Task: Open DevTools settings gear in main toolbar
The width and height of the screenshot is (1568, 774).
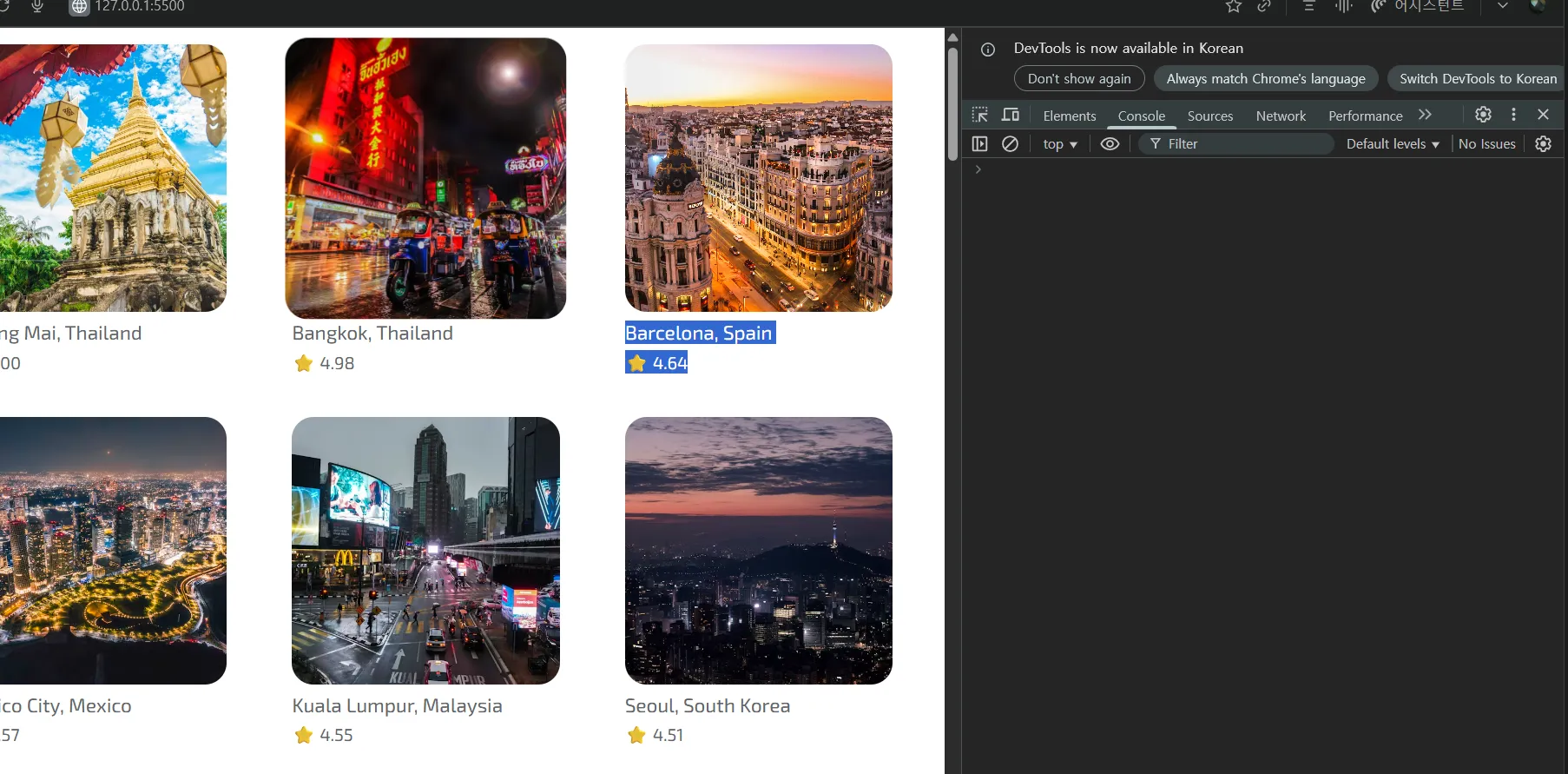Action: pos(1483,115)
